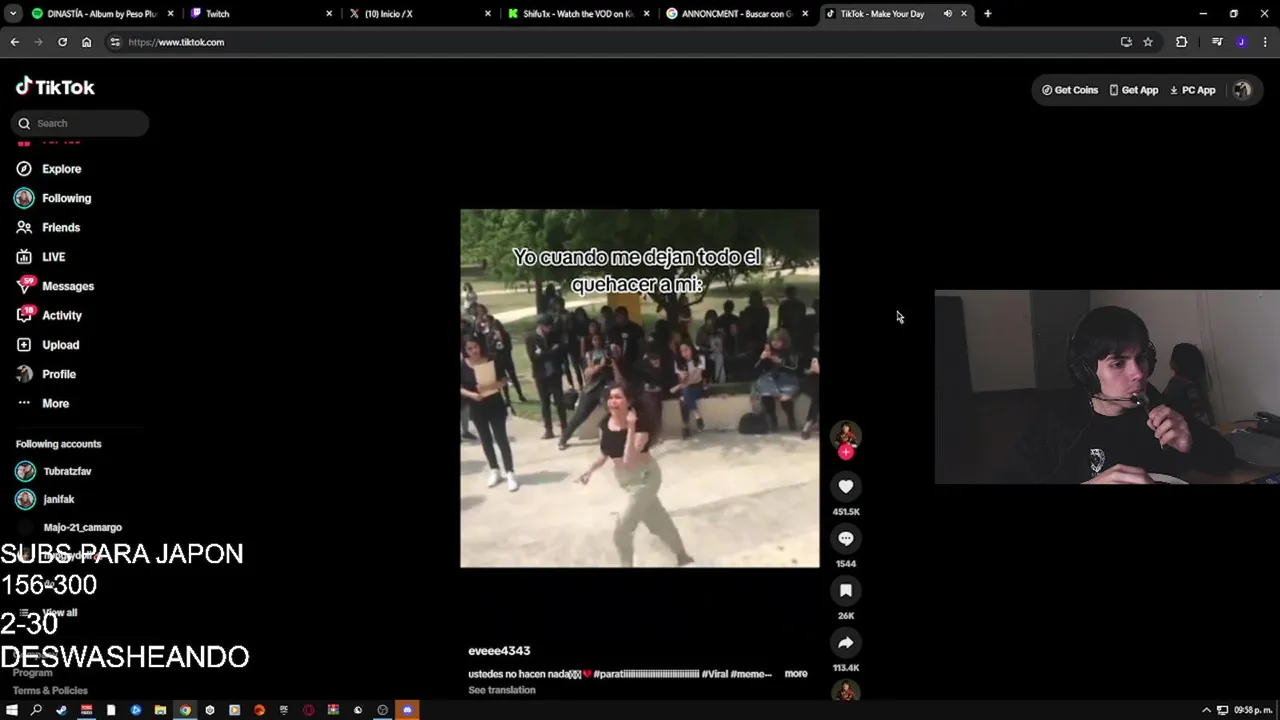Bookmark this page with the star
The image size is (1280, 720).
(1148, 42)
